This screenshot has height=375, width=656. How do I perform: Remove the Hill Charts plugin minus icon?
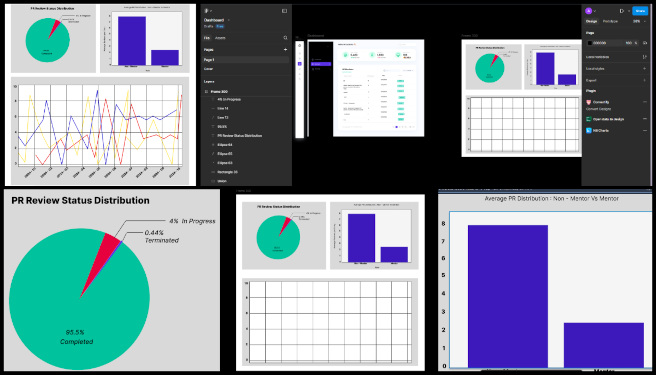click(x=644, y=131)
